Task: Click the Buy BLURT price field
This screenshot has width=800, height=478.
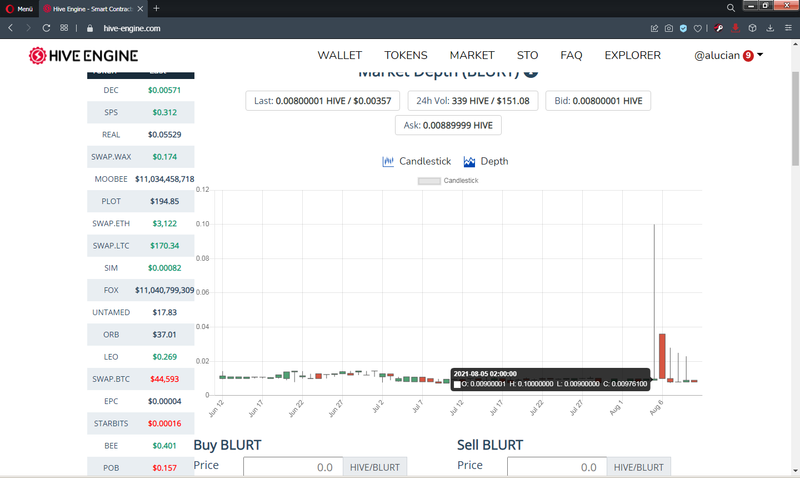Action: 293,467
